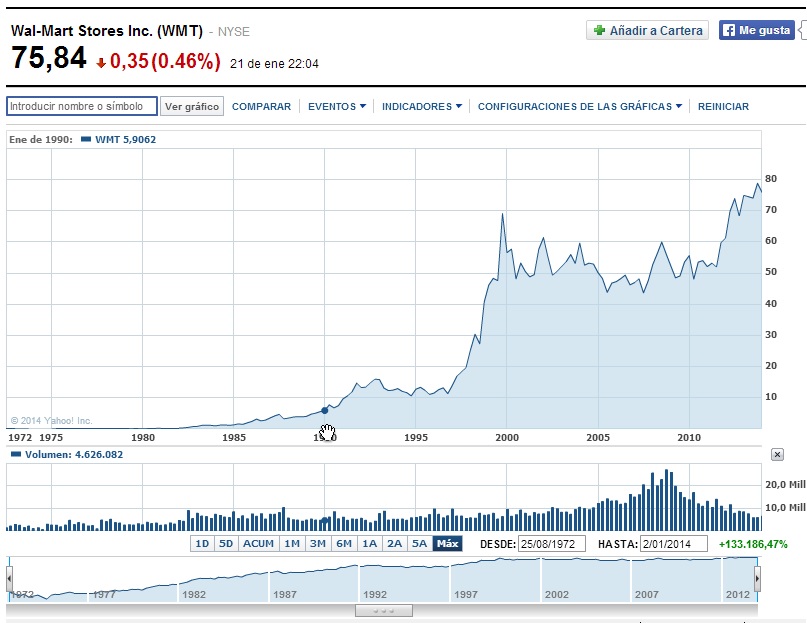Image resolution: width=807 pixels, height=623 pixels.
Task: Click the Añadir a Cartera button
Action: click(647, 30)
